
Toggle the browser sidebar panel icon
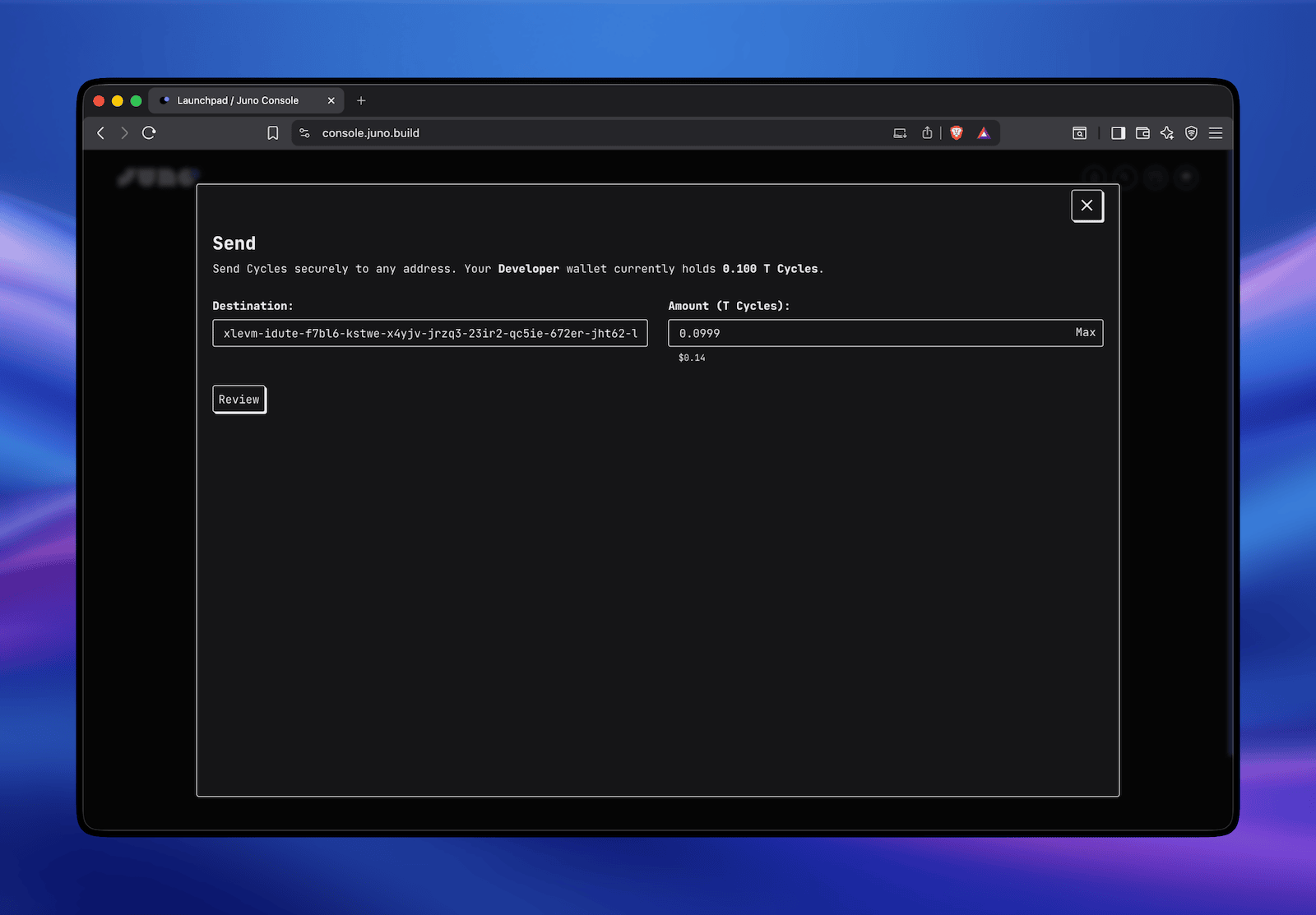click(1118, 132)
